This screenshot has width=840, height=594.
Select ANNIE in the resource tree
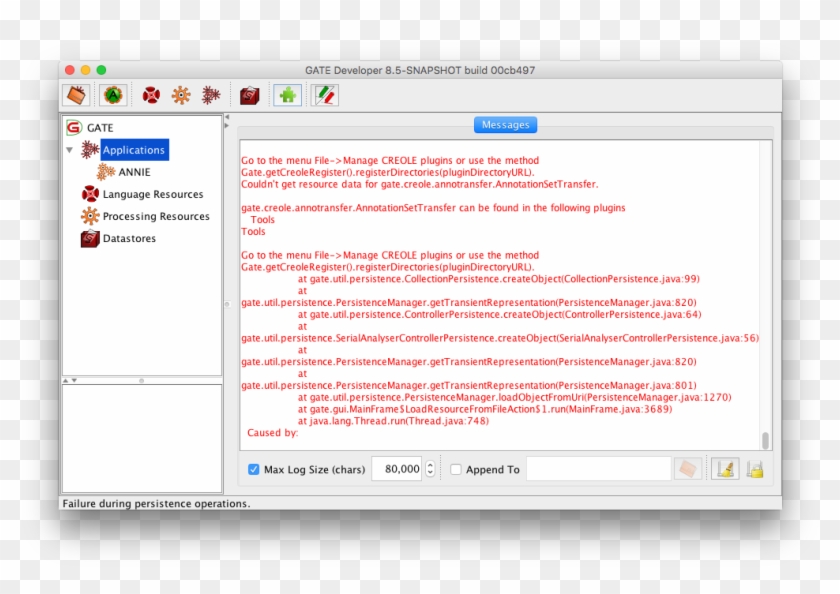point(134,172)
